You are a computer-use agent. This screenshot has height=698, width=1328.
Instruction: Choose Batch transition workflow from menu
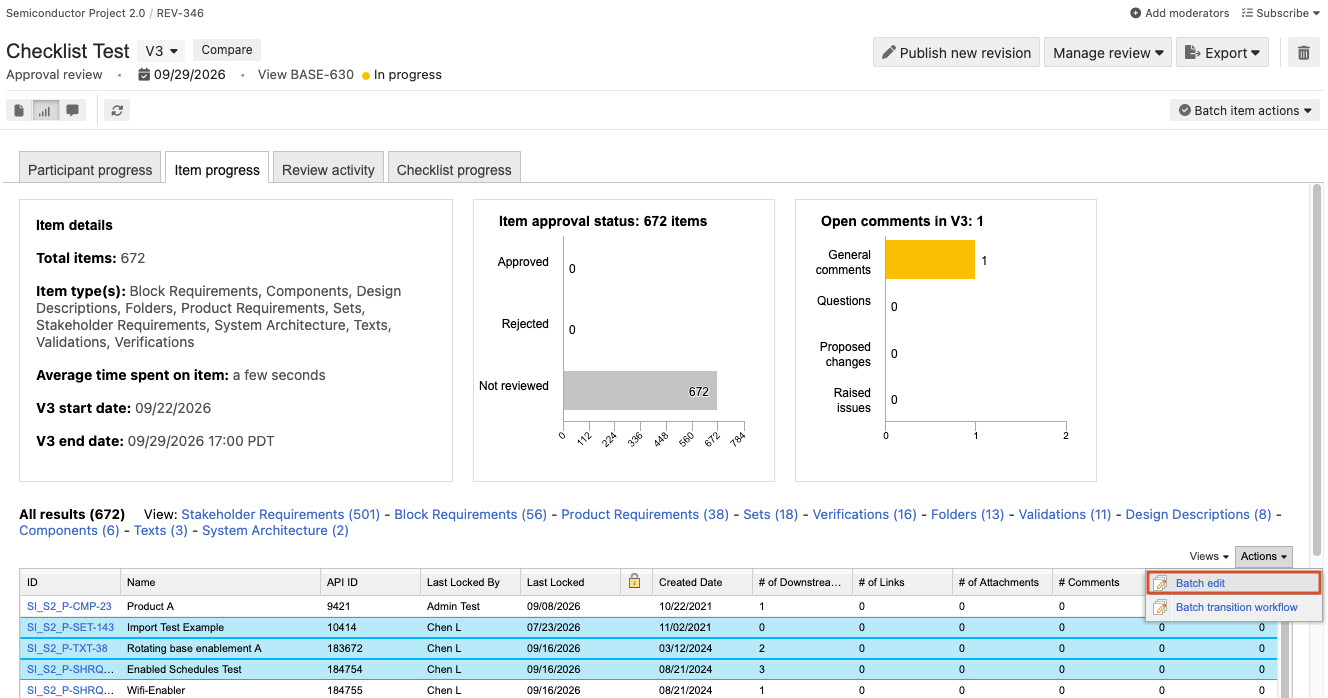1236,607
